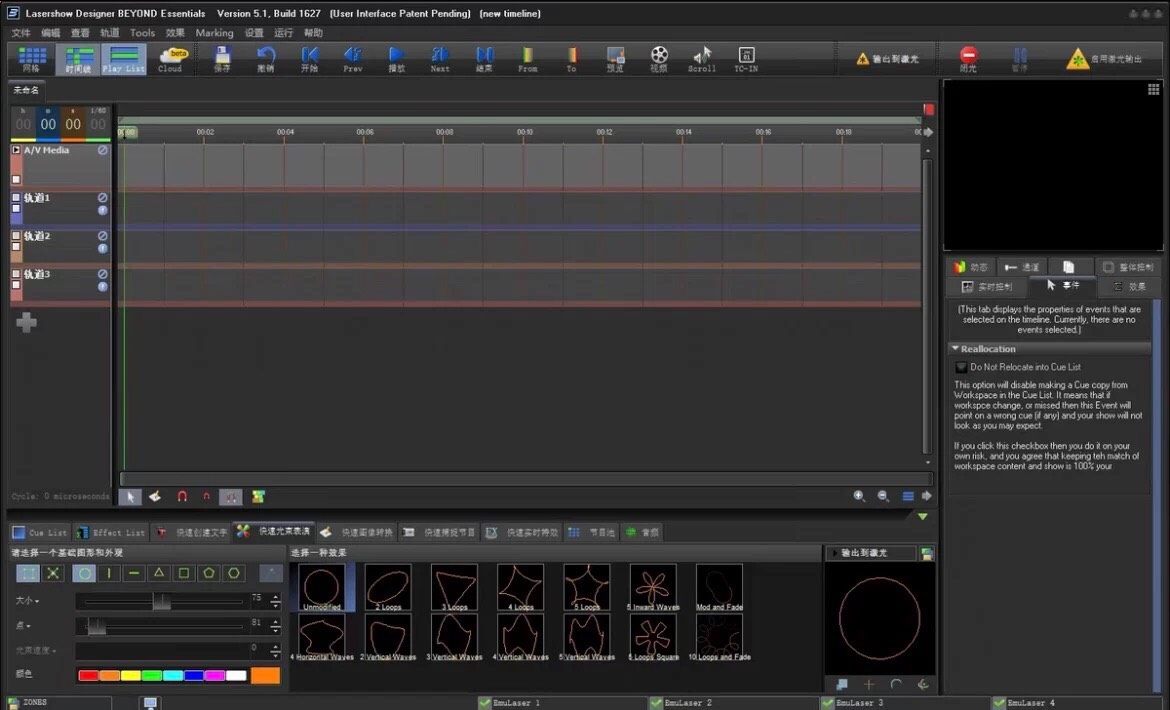Pick the red color swatch

(88, 676)
